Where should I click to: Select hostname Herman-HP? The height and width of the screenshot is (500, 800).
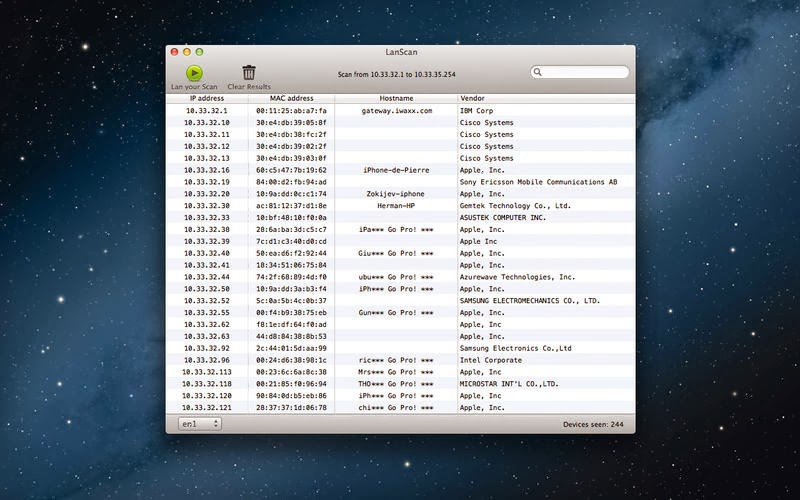click(x=396, y=206)
